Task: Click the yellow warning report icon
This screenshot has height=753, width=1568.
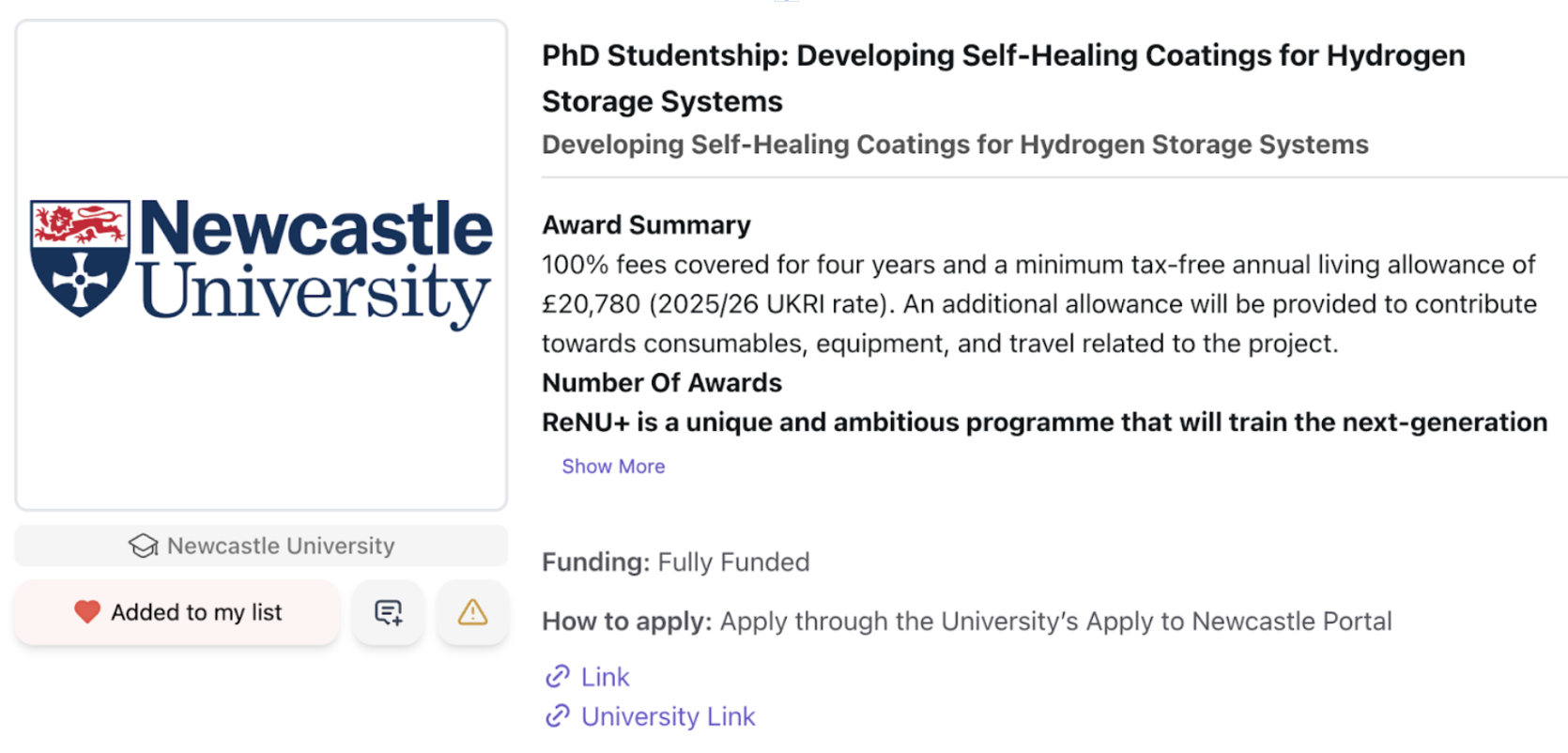Action: 472,613
